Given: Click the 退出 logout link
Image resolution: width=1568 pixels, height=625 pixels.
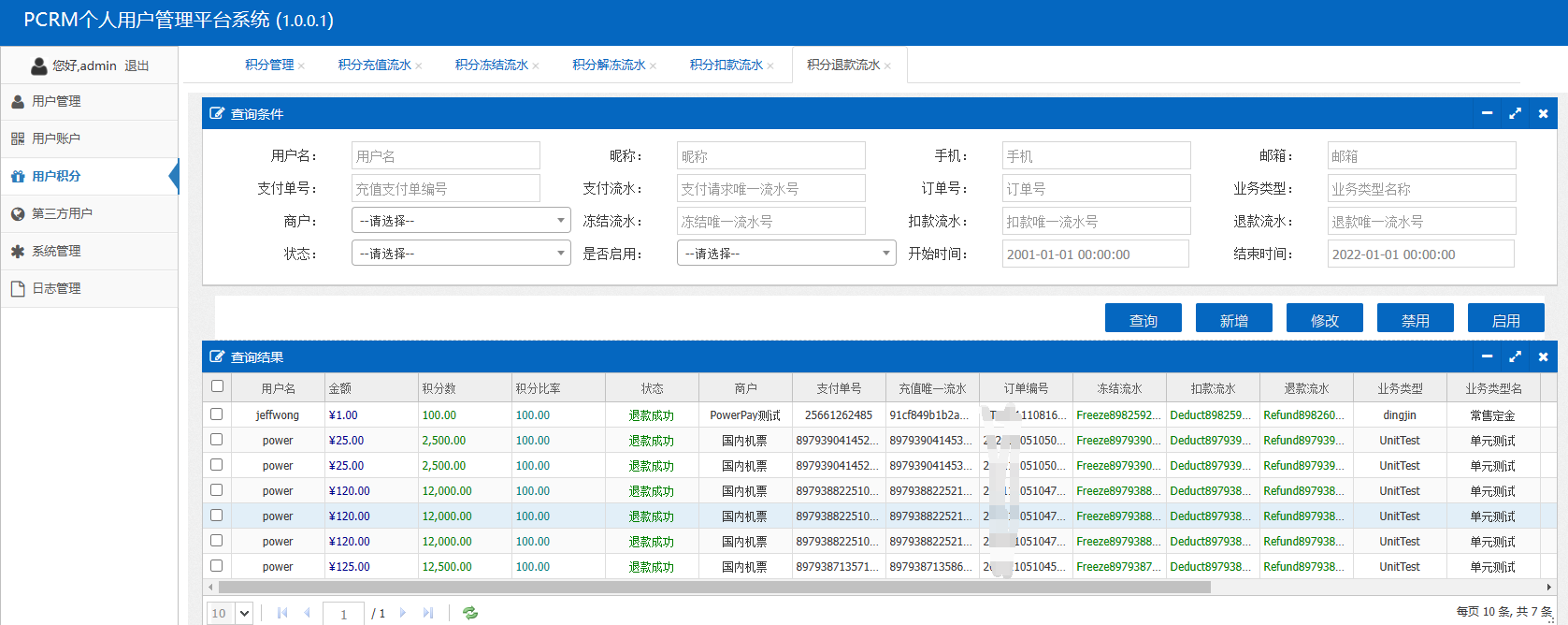Looking at the screenshot, I should coord(137,65).
